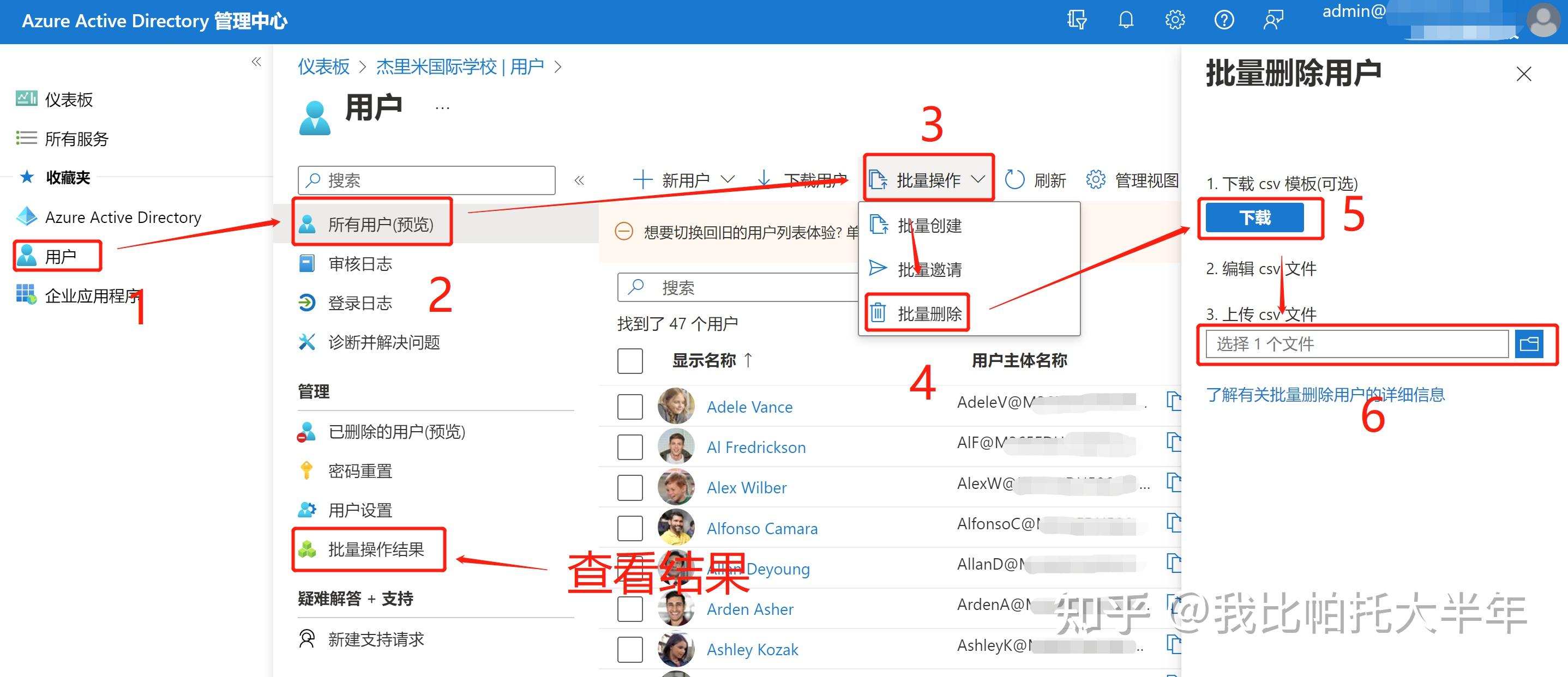Tick the checkbox for Al Fredrickson
The width and height of the screenshot is (1568, 677).
[630, 447]
